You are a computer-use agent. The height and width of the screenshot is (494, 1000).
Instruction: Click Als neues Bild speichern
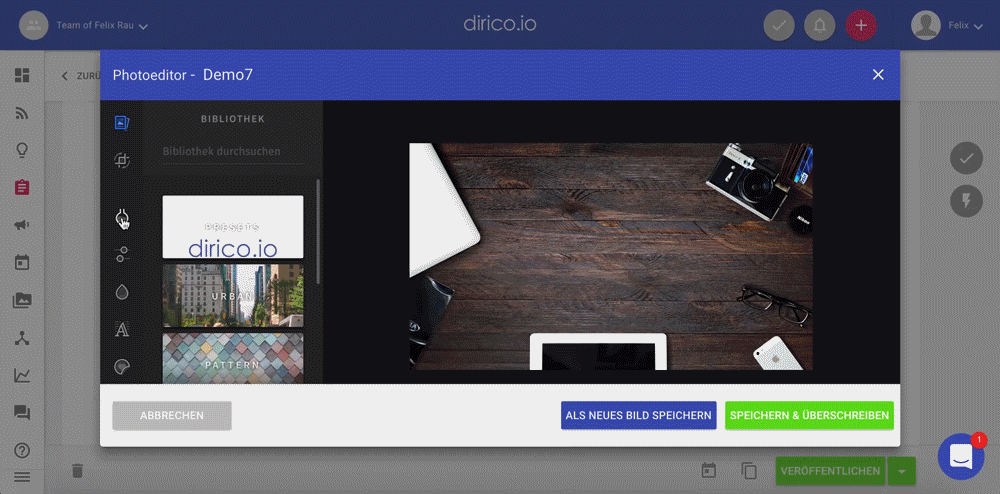tap(638, 416)
